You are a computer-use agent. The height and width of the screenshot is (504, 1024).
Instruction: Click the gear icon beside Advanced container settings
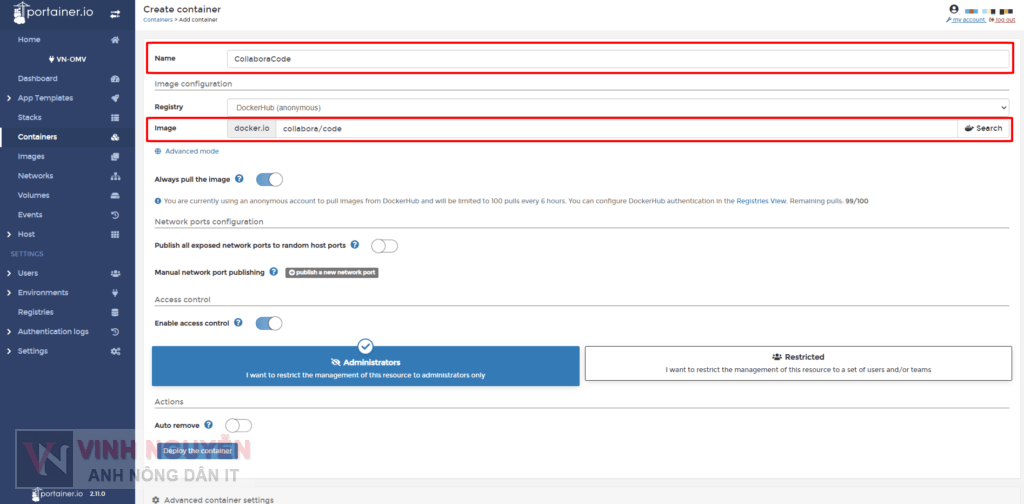point(155,500)
